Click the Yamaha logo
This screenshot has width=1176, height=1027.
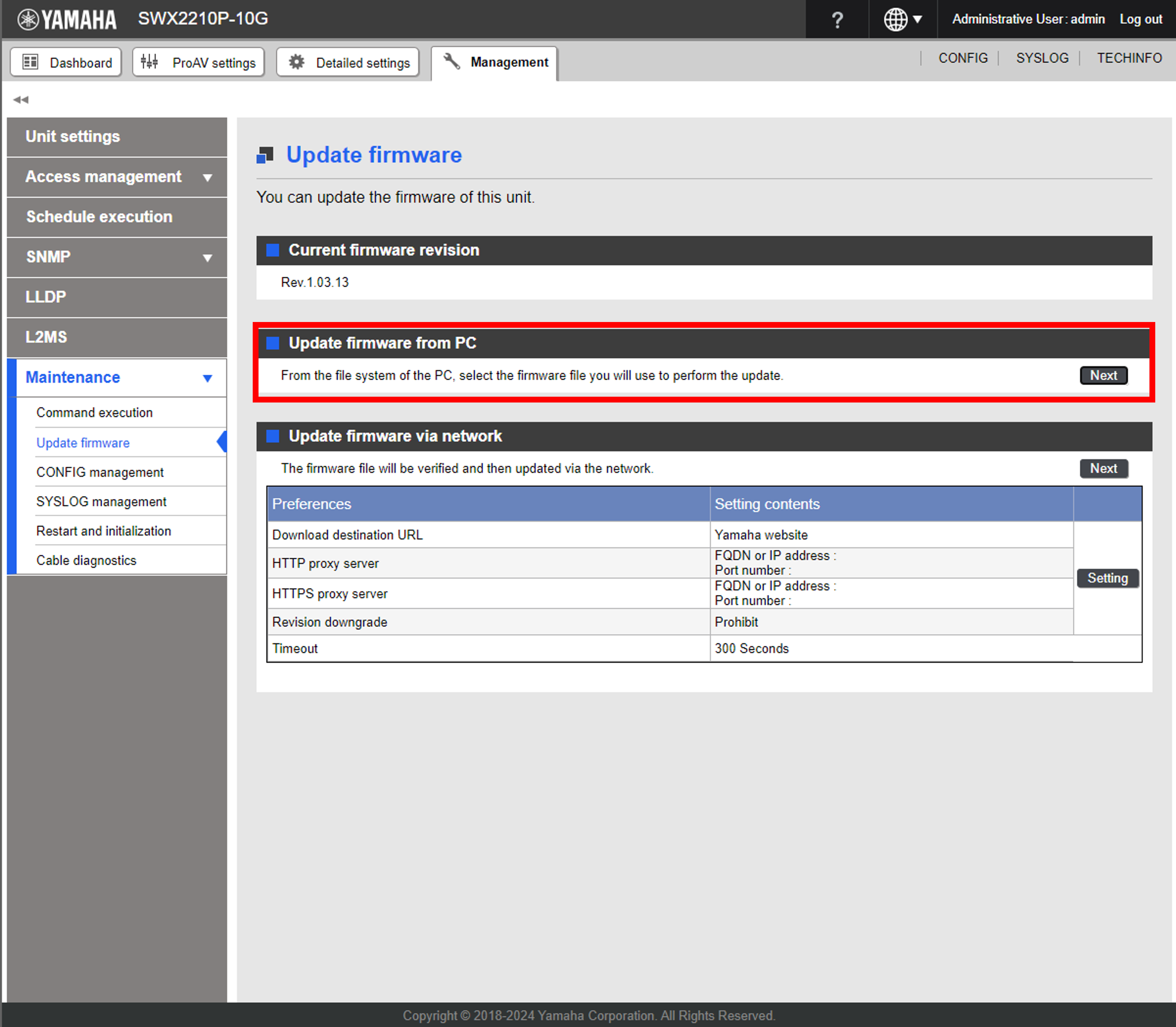tap(67, 20)
